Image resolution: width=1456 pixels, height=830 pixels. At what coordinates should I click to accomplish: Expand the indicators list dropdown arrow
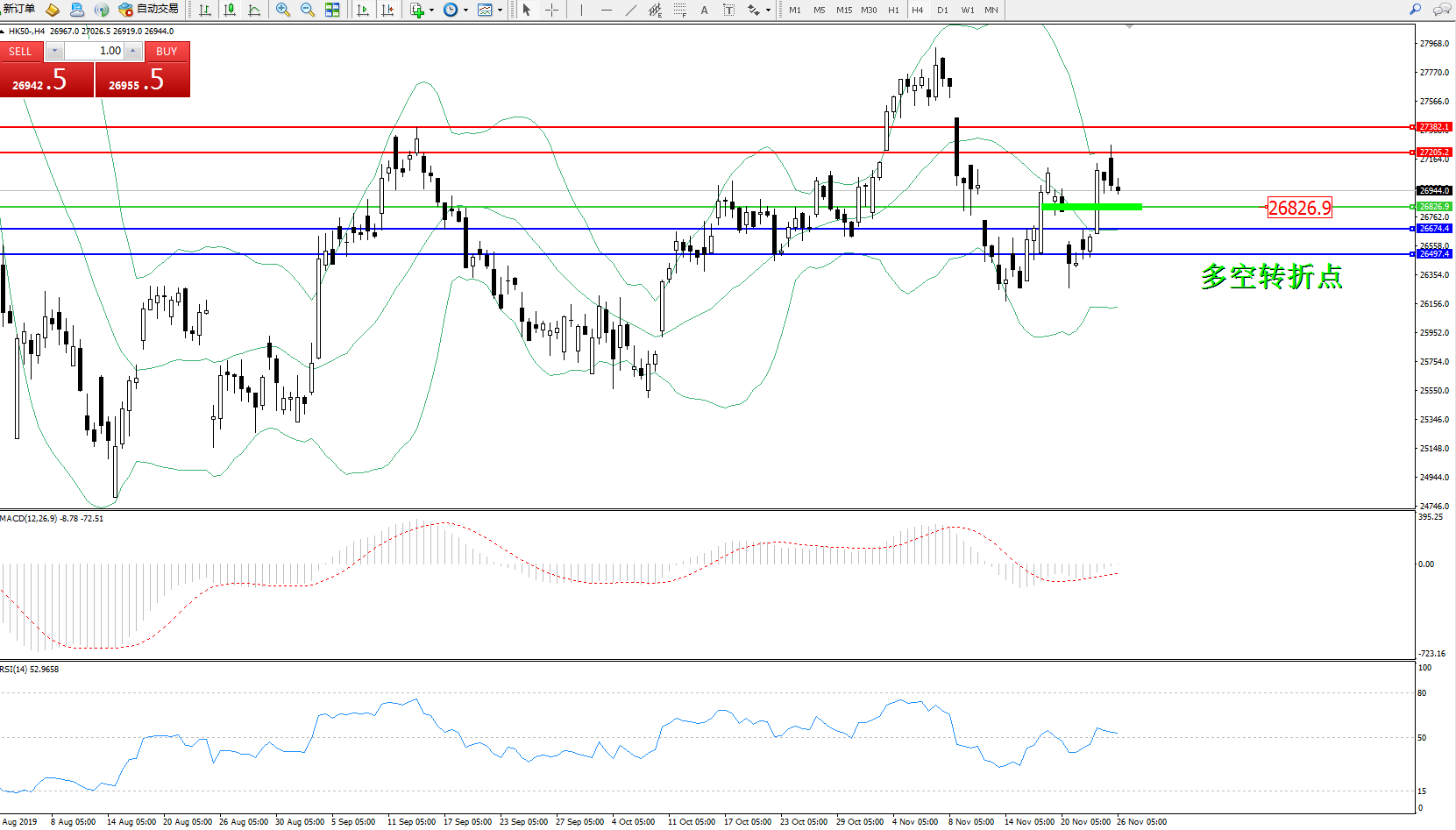click(431, 11)
